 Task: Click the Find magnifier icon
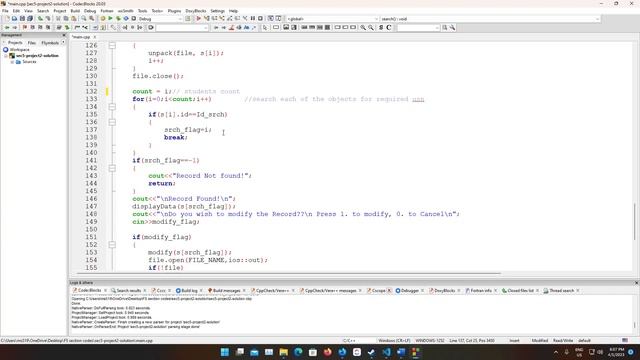(84, 19)
